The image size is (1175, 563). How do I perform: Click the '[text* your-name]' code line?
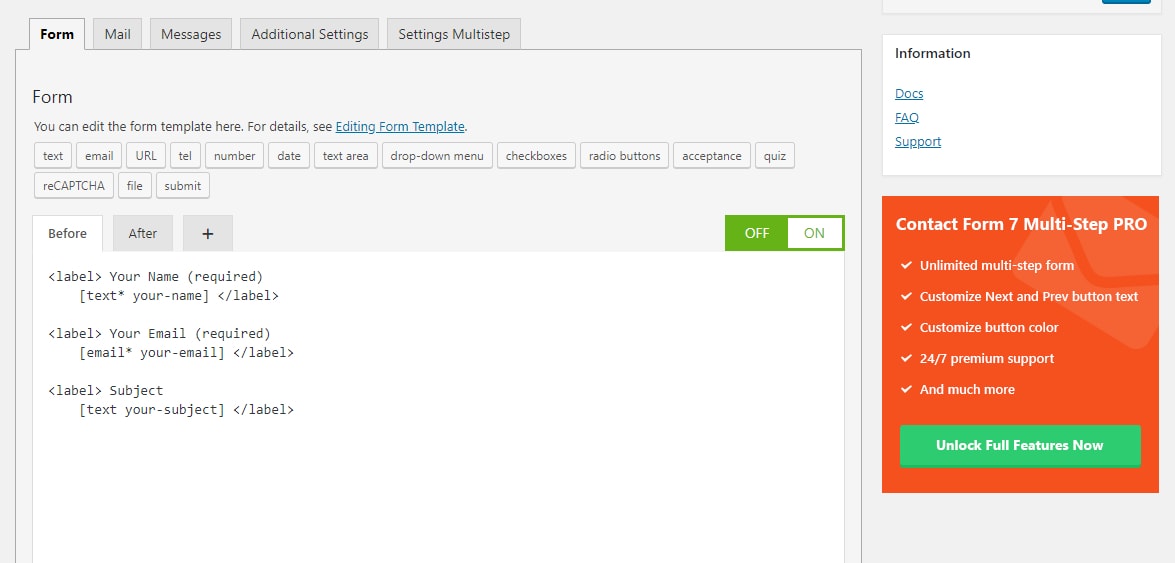(x=178, y=295)
